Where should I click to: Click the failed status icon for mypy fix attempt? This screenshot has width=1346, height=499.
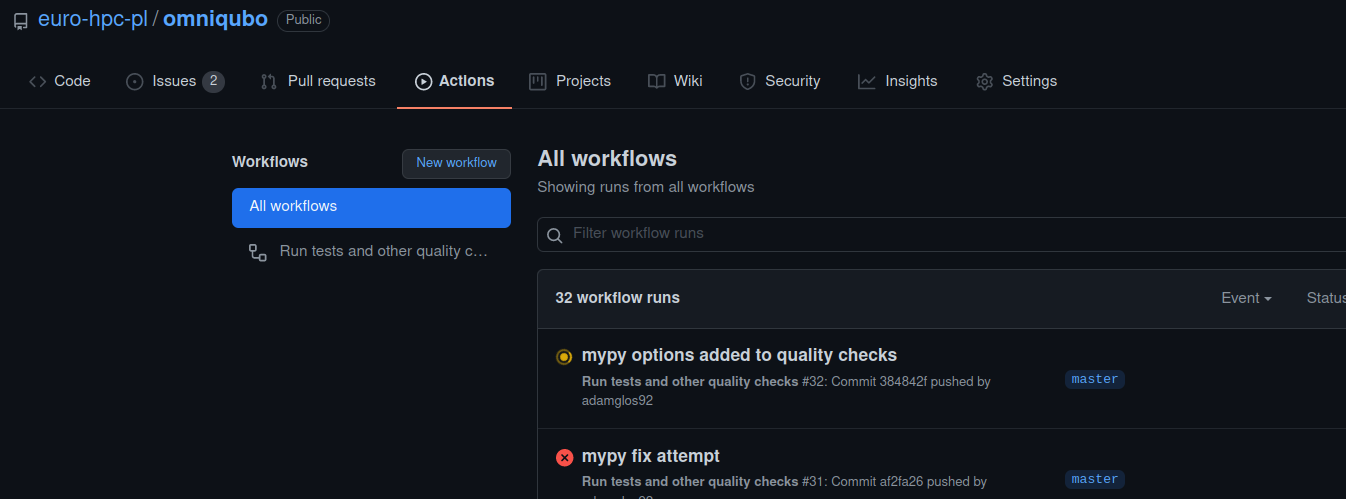(x=564, y=458)
